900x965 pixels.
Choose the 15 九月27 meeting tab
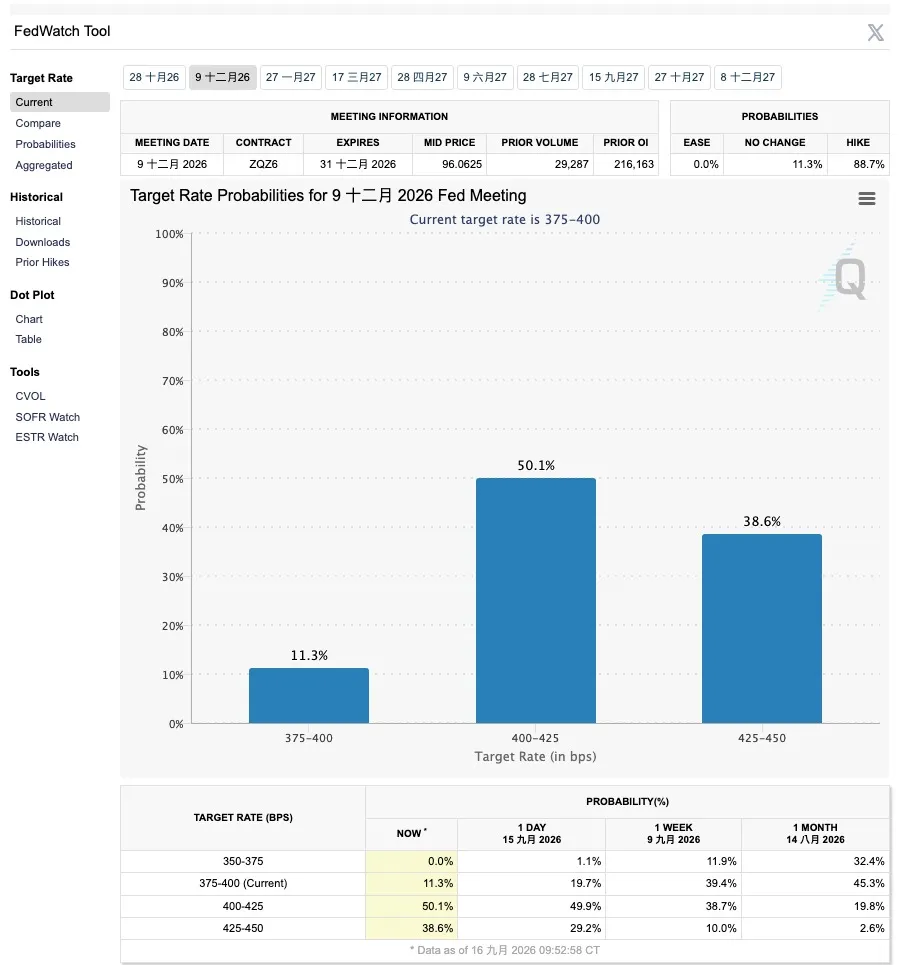(x=614, y=78)
